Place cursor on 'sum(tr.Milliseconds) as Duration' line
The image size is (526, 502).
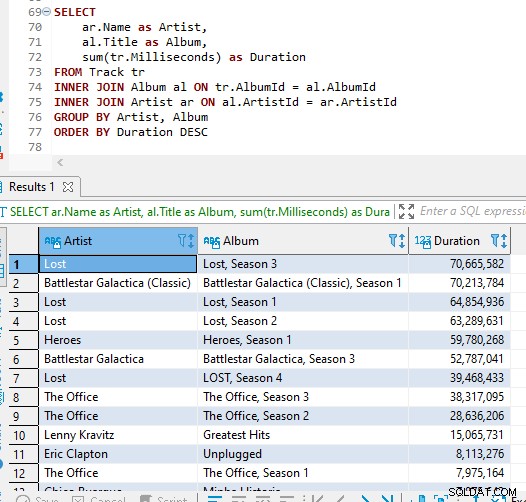(x=194, y=57)
